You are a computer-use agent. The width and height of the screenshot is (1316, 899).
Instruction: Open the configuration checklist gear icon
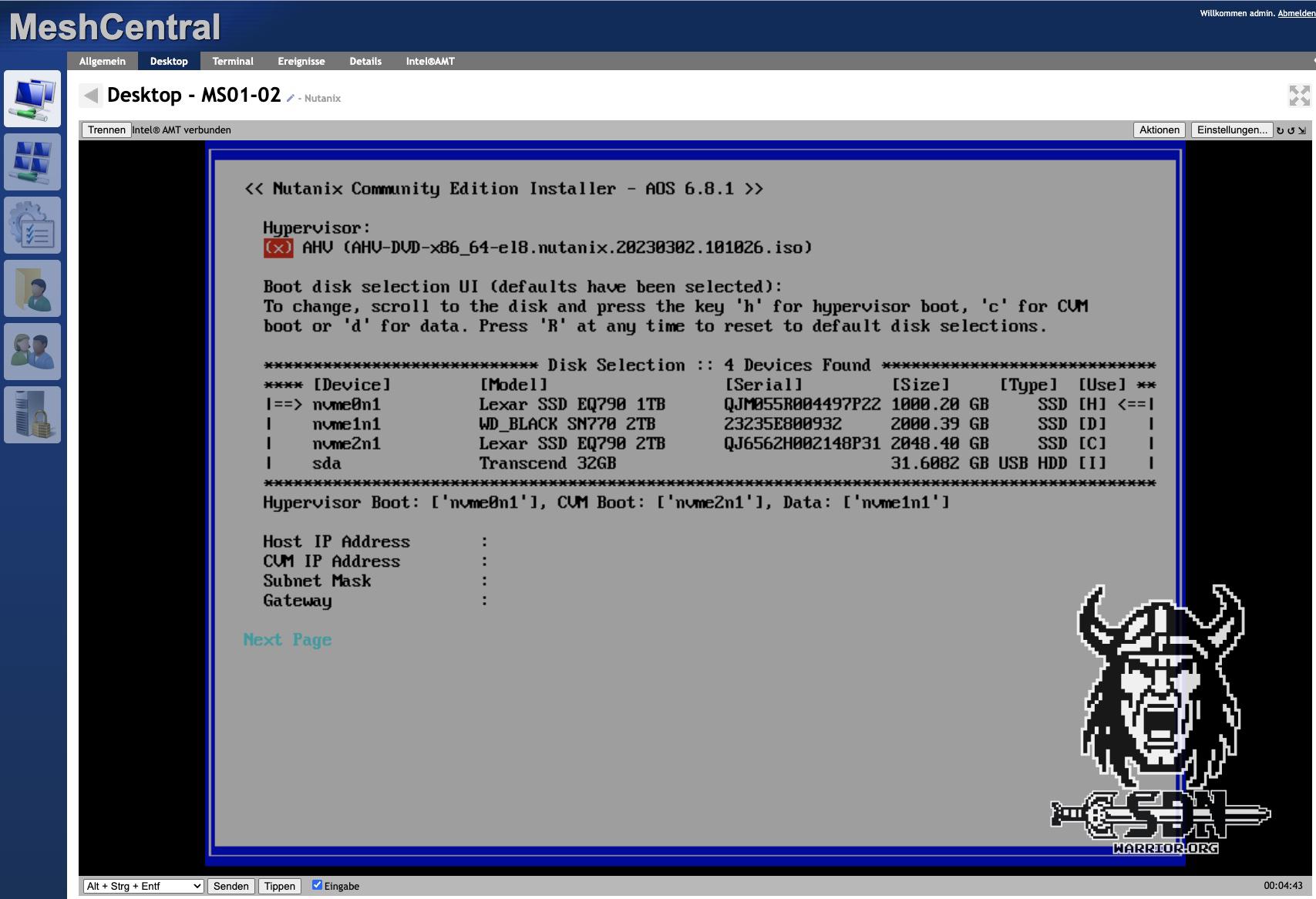32,225
